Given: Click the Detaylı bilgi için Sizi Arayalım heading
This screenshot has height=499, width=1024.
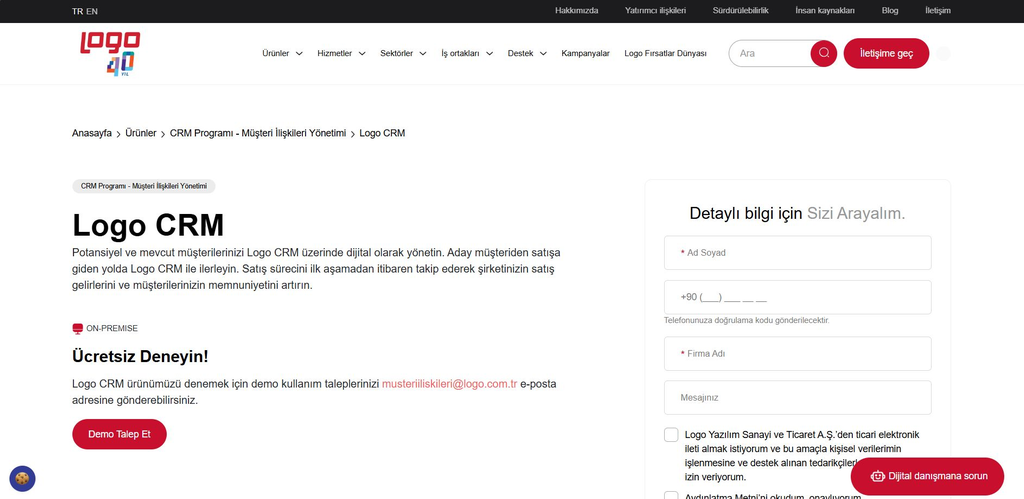Looking at the screenshot, I should pyautogui.click(x=797, y=214).
